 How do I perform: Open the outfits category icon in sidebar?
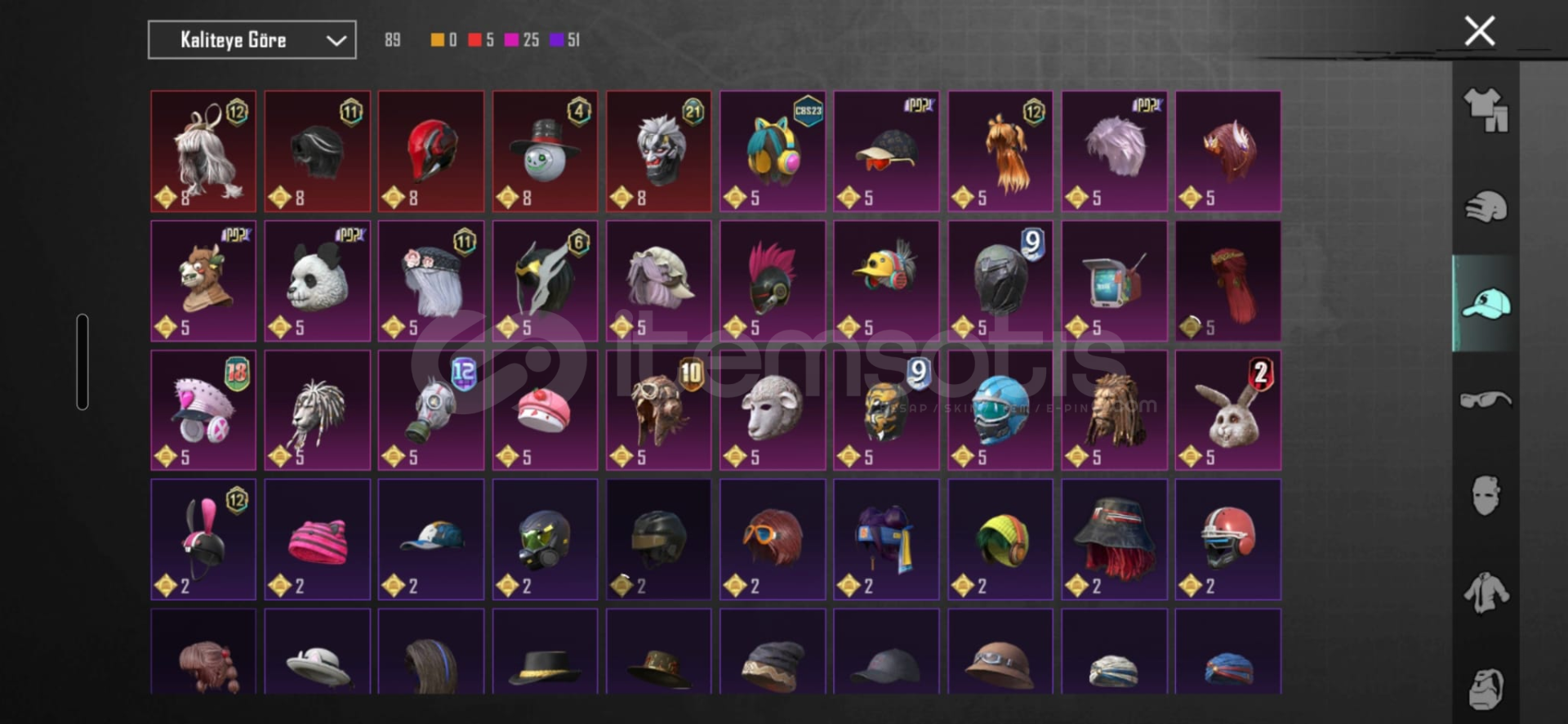[1486, 109]
